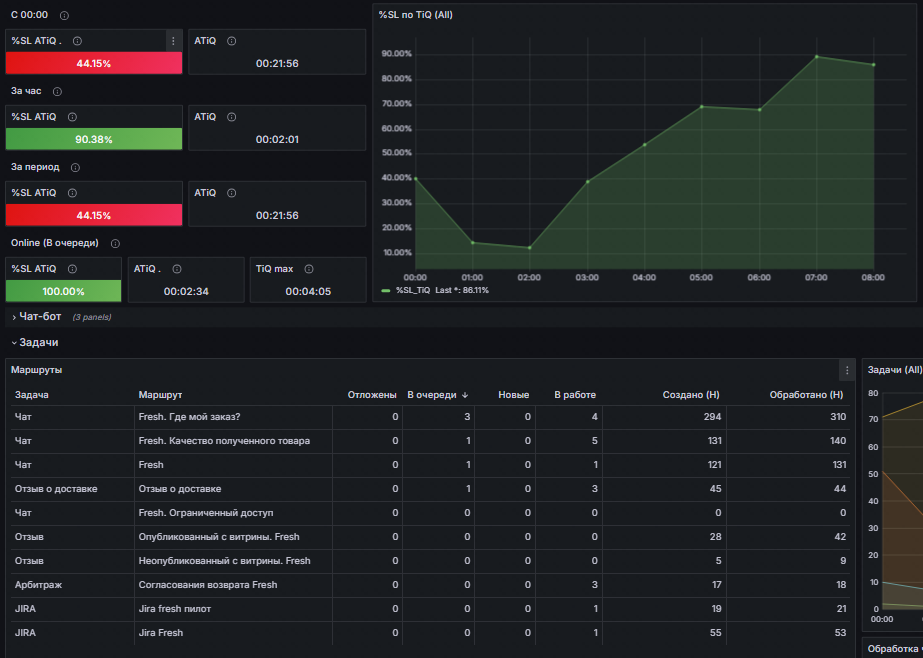Screen dimensions: 923x658
Task: Show info icon next to За час
Action: pyautogui.click(x=57, y=91)
